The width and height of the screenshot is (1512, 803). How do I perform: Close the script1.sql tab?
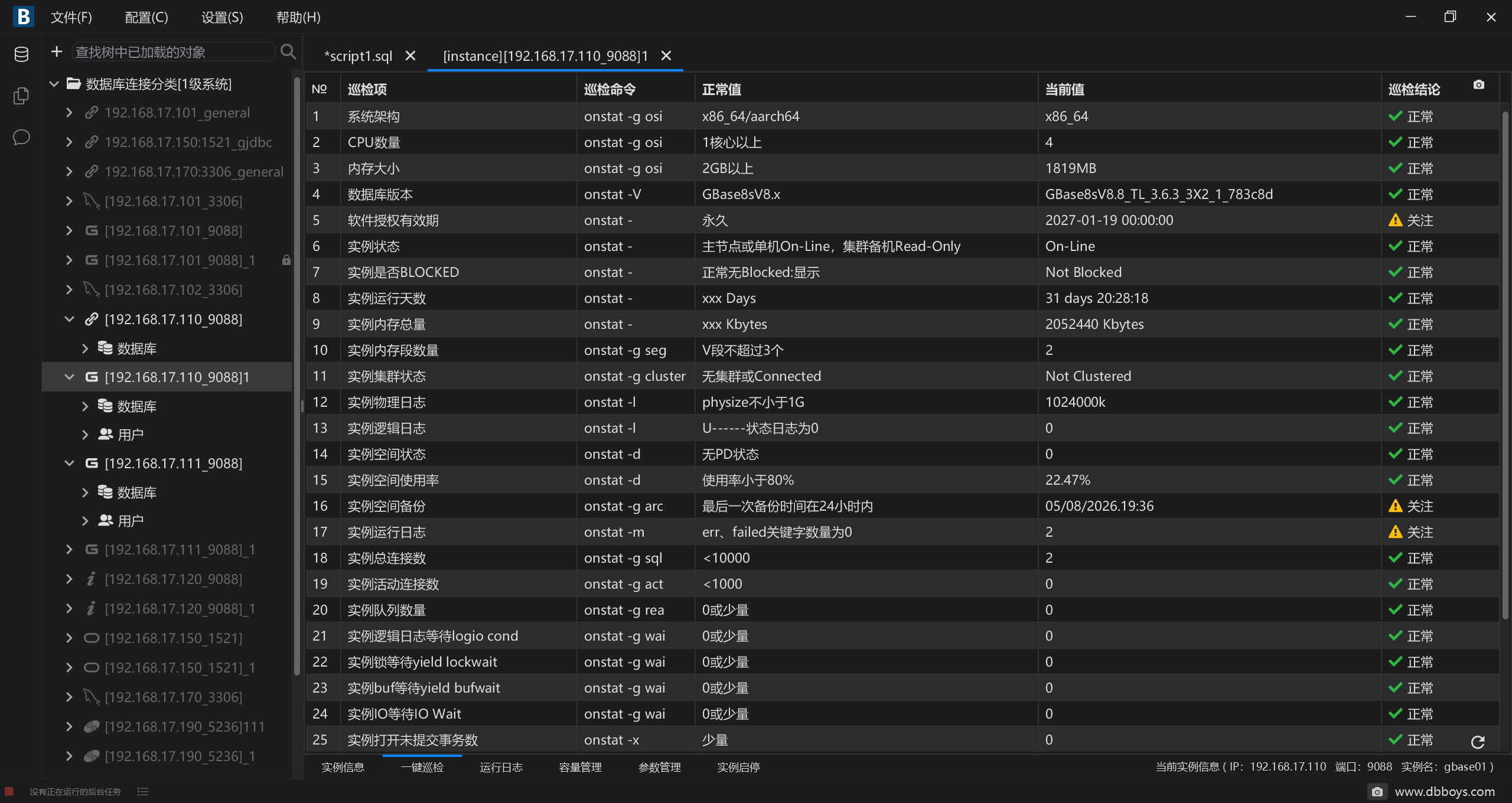(410, 56)
